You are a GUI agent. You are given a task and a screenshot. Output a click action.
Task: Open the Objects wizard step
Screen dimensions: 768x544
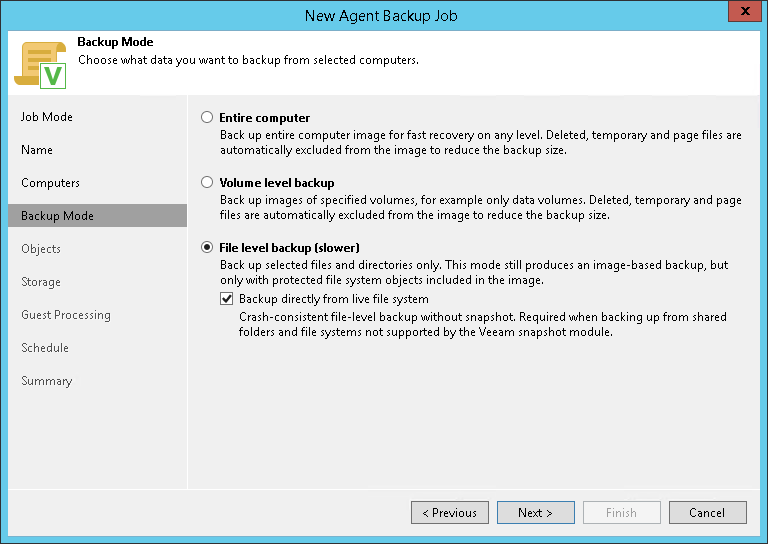pos(41,249)
